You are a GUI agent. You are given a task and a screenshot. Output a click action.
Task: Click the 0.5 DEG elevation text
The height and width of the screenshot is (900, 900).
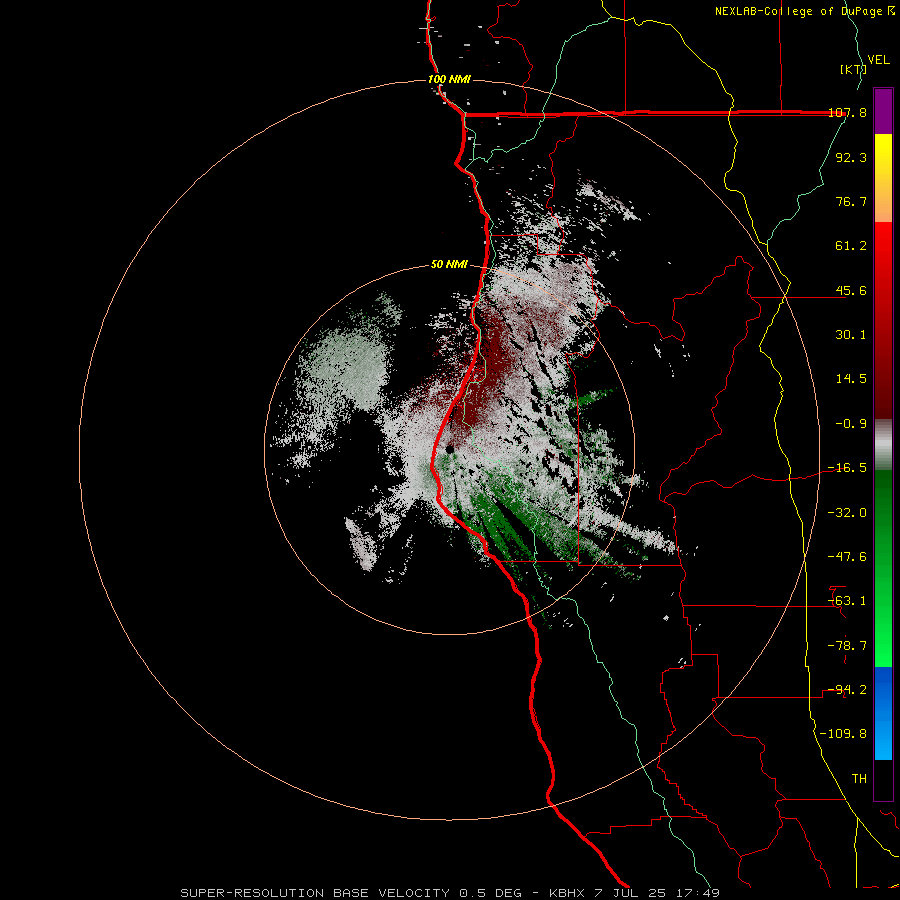click(490, 893)
